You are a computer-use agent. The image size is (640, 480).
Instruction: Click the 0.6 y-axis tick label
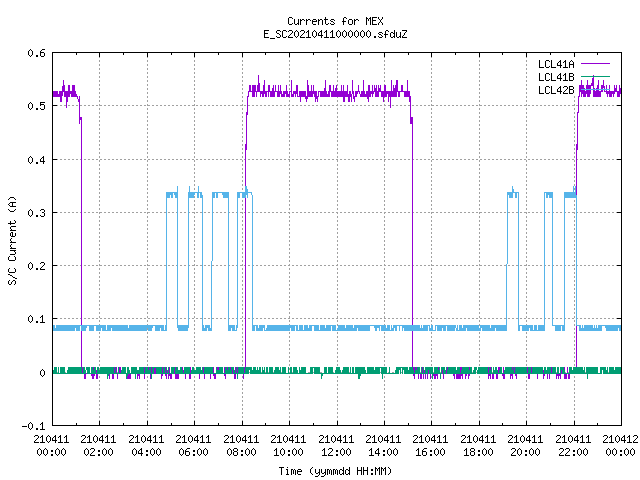click(36, 53)
